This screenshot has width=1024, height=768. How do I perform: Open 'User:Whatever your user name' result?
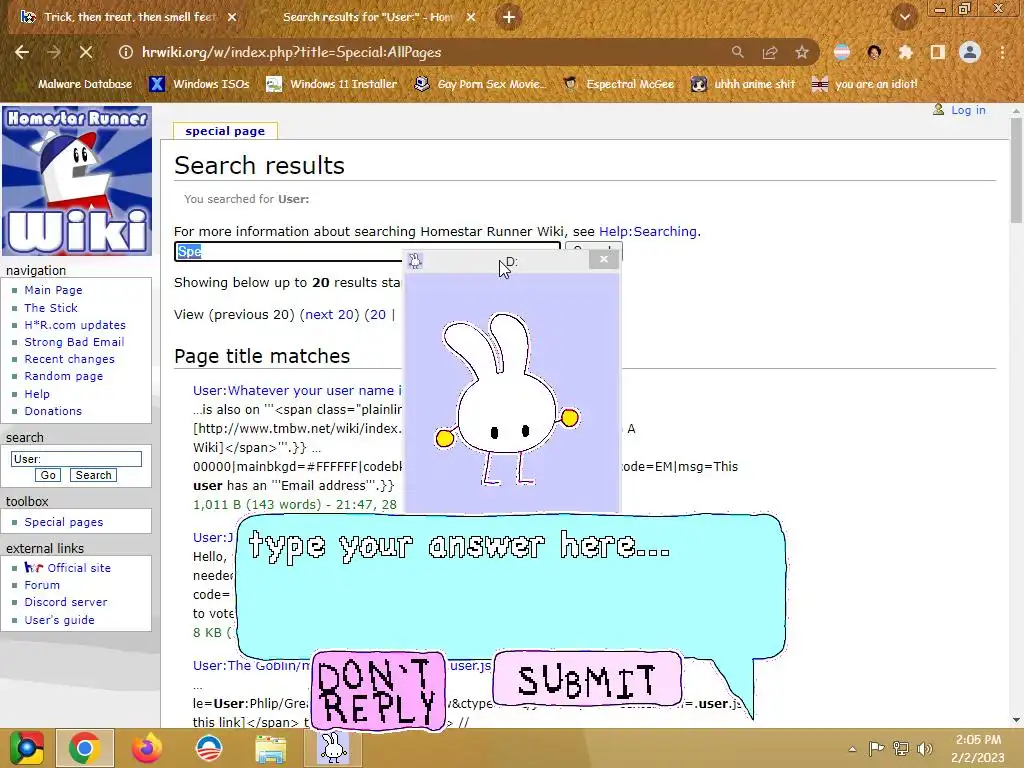click(297, 391)
